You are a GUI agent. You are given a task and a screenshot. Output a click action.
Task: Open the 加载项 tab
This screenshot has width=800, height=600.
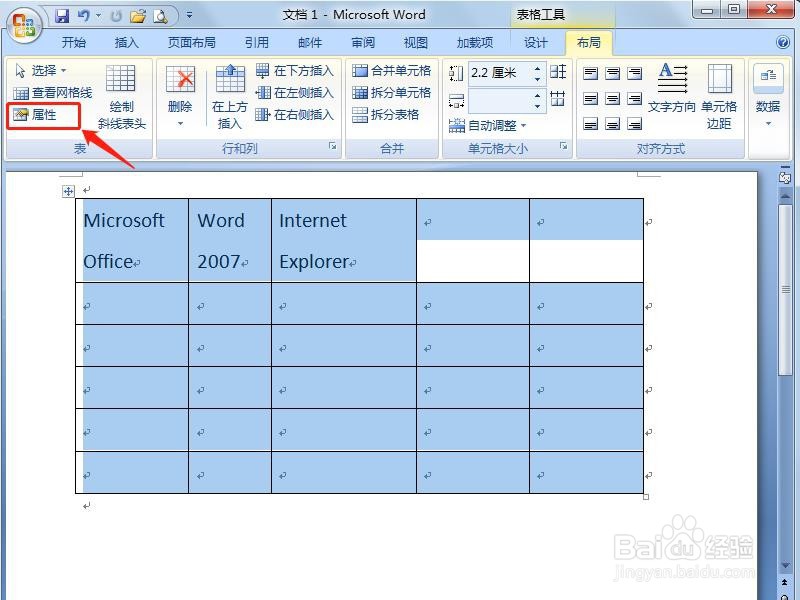point(474,42)
